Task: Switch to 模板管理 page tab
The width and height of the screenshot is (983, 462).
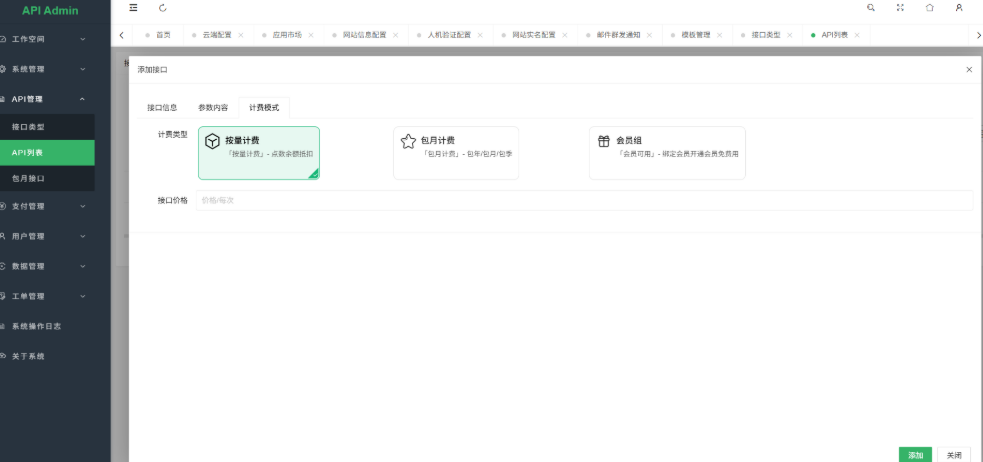Action: point(696,35)
